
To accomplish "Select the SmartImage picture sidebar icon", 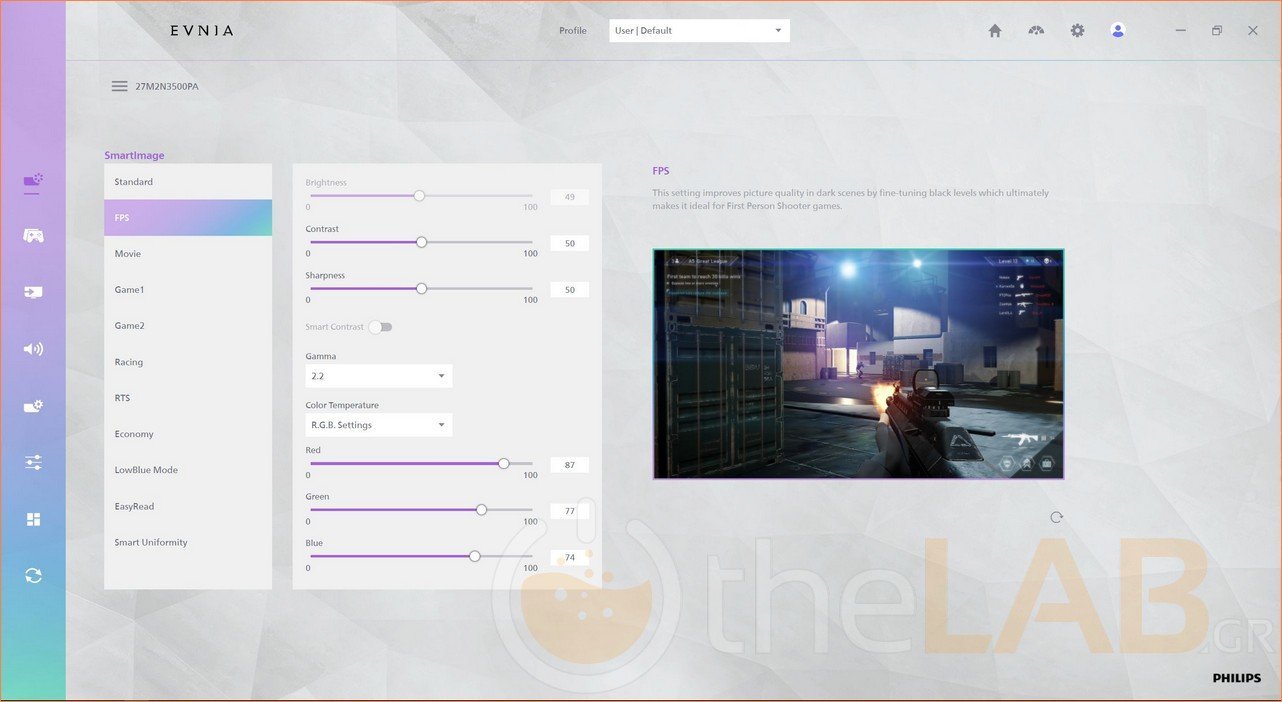I will pyautogui.click(x=33, y=181).
